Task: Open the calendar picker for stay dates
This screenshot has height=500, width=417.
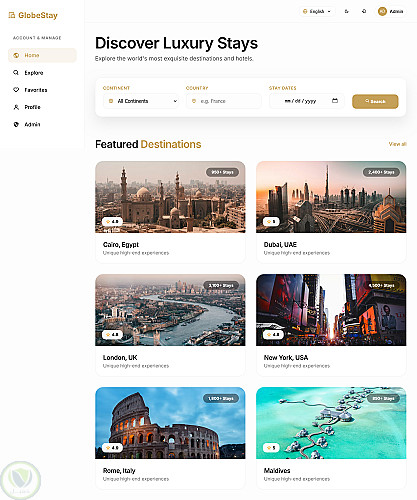Action: click(x=335, y=101)
